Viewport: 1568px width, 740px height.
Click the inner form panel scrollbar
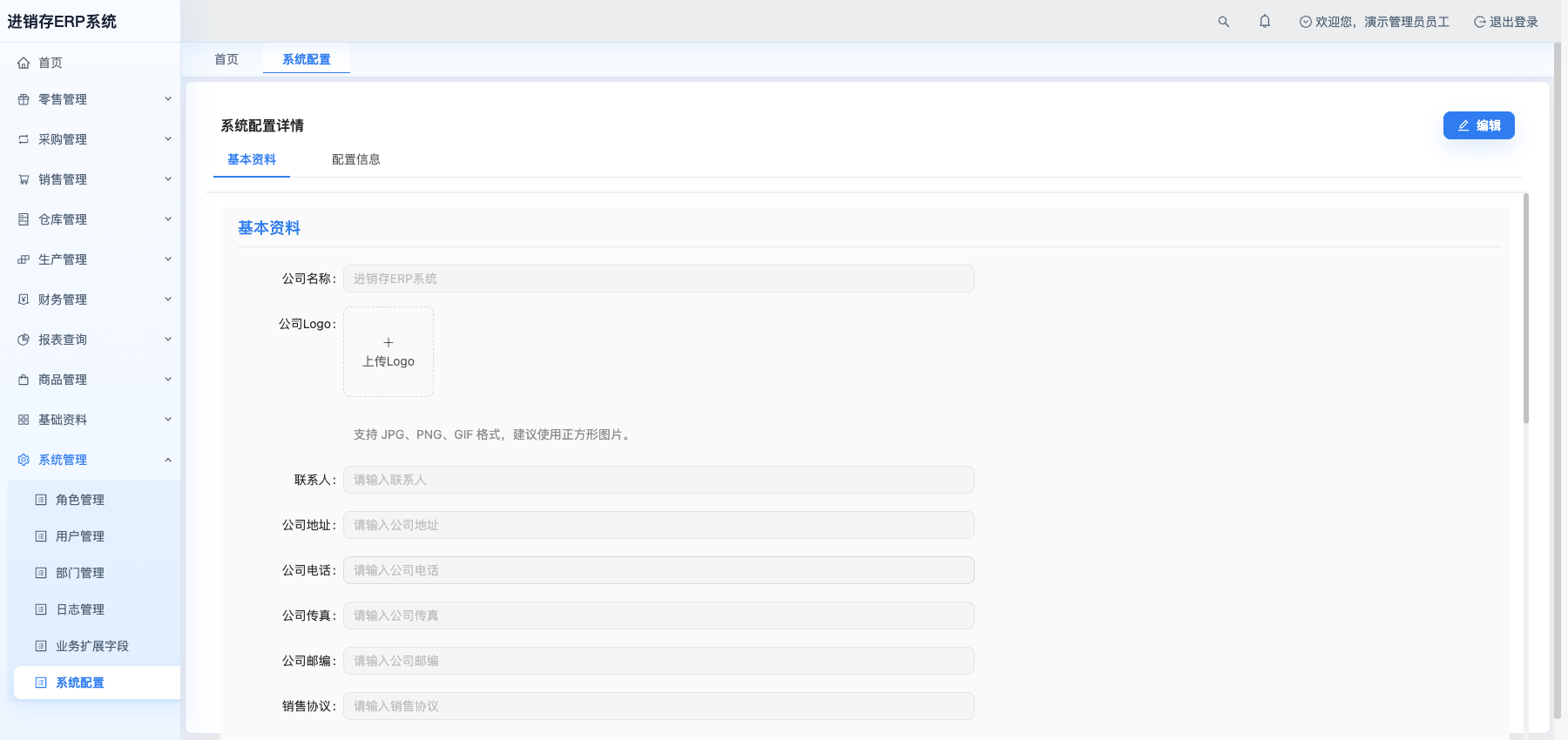(x=1526, y=308)
